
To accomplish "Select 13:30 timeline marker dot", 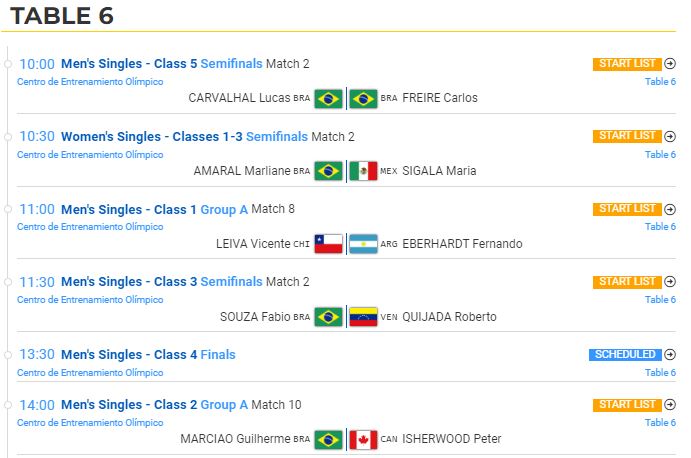I will click(x=7, y=355).
